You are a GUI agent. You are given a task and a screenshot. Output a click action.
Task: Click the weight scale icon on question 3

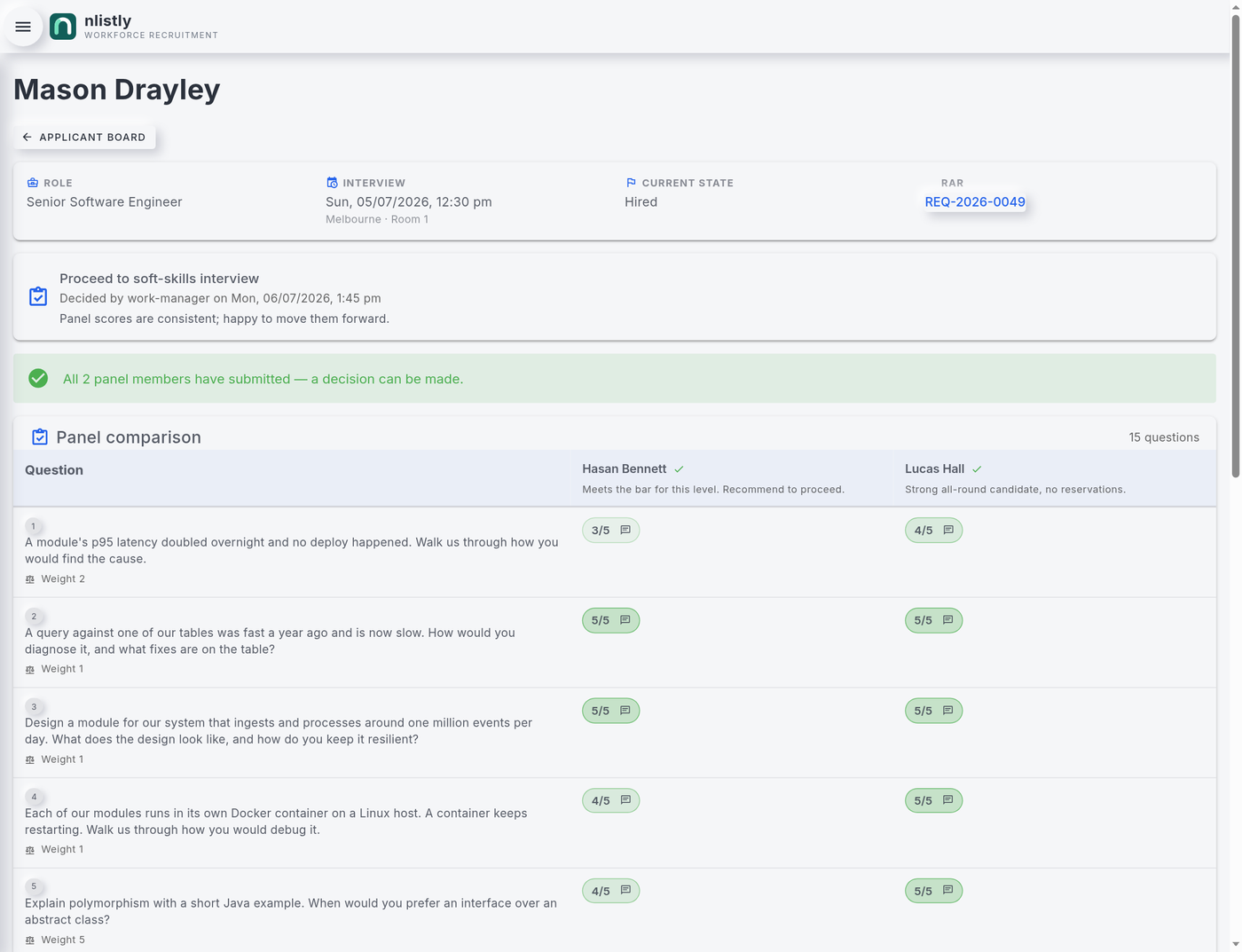[30, 760]
